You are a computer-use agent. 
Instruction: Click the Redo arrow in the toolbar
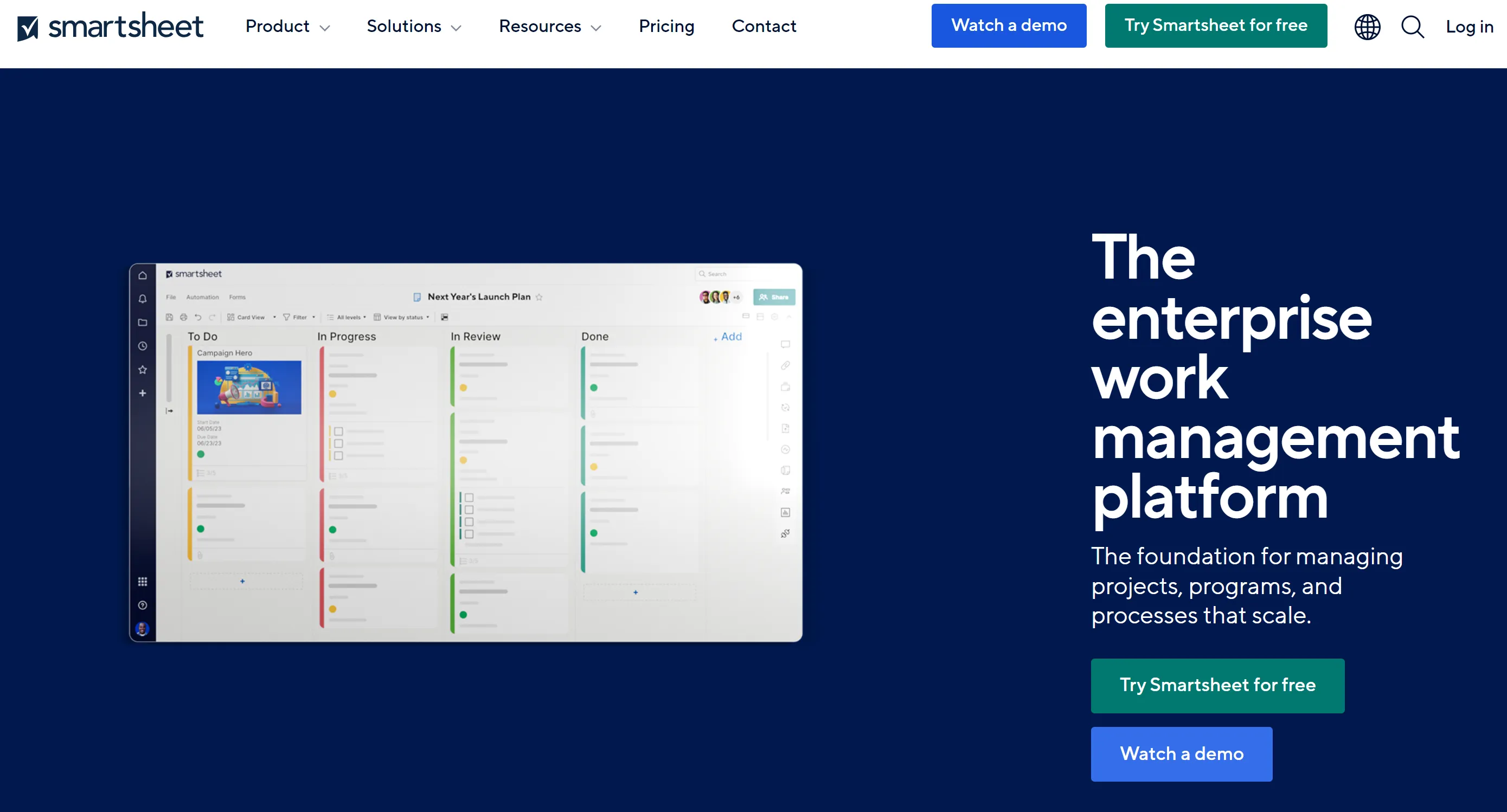pyautogui.click(x=212, y=317)
